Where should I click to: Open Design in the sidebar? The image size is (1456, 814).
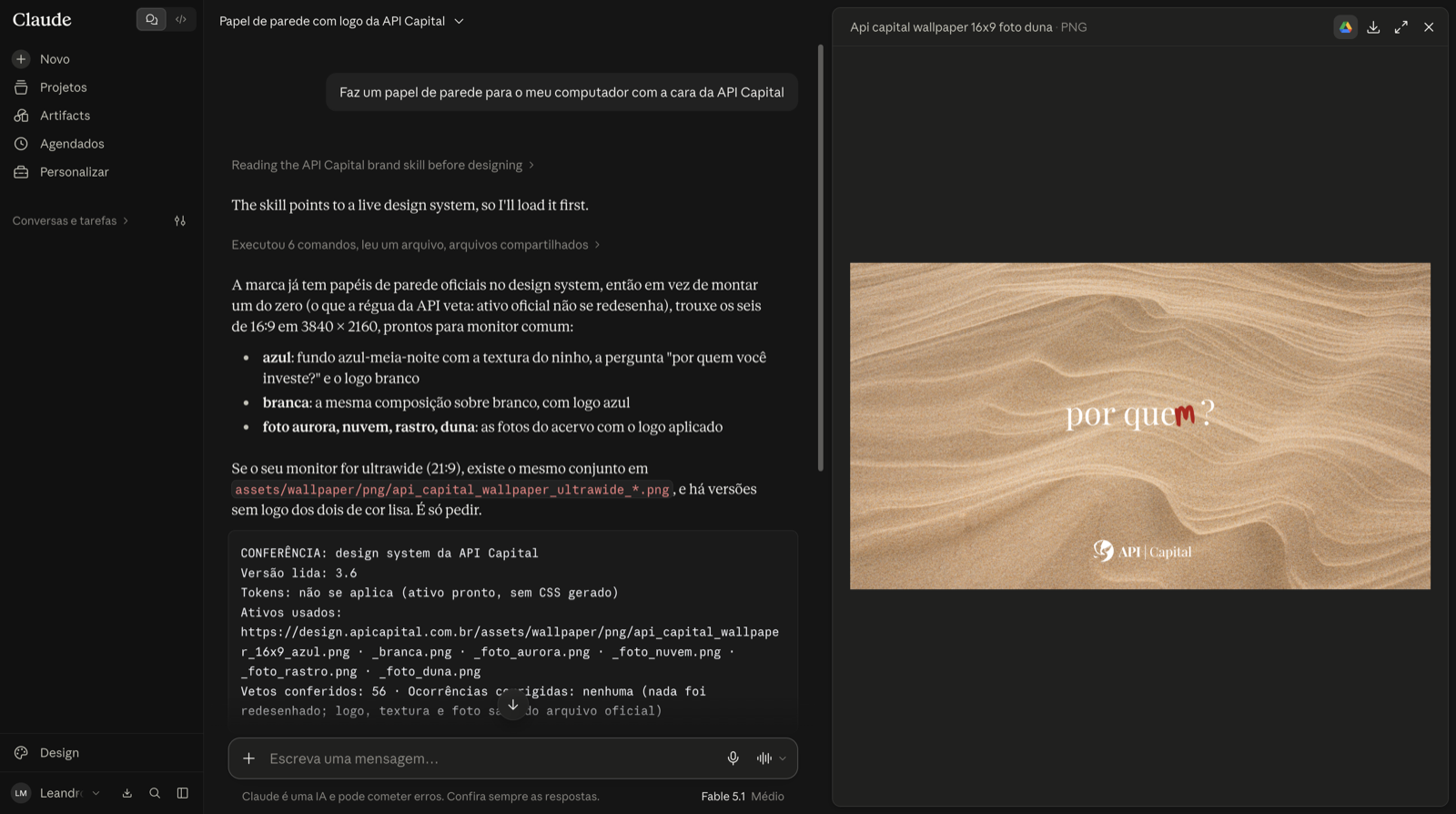59,753
